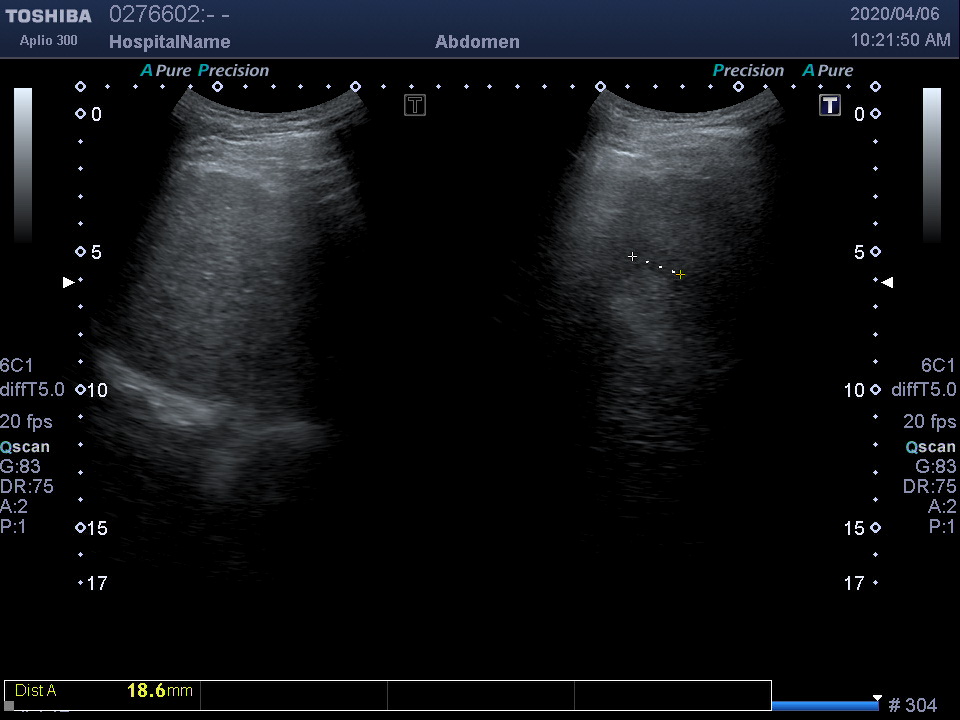
Task: Click the left Pure Precision label
Action: pyautogui.click(x=205, y=71)
